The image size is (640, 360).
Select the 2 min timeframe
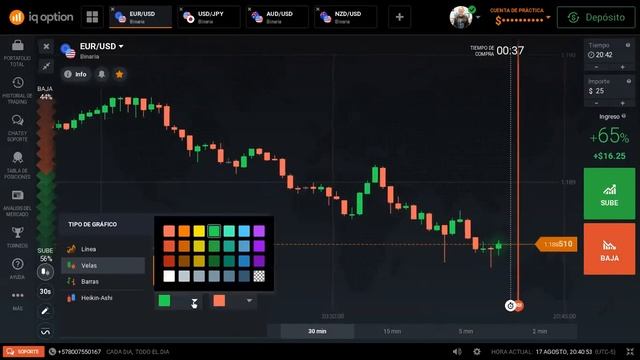tap(540, 331)
